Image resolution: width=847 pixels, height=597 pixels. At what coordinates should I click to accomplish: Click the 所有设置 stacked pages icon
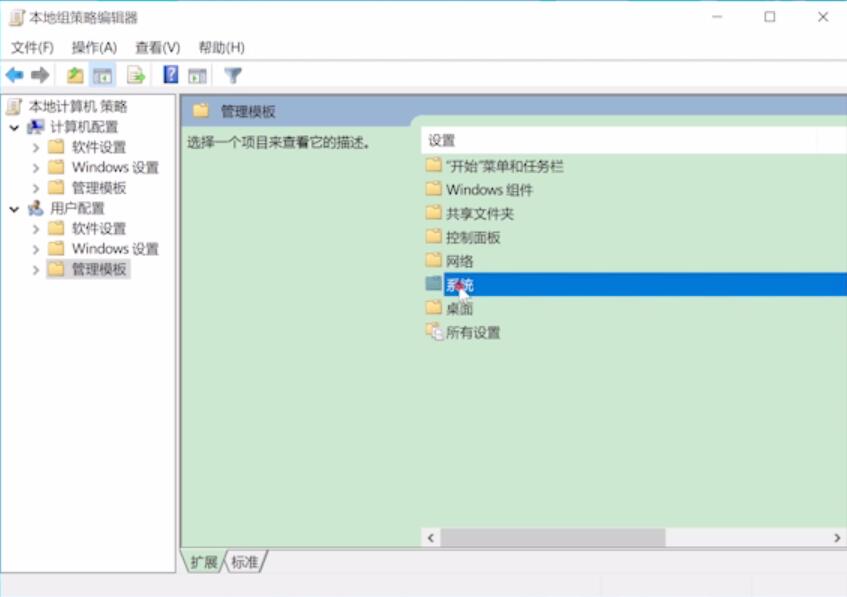click(x=434, y=331)
